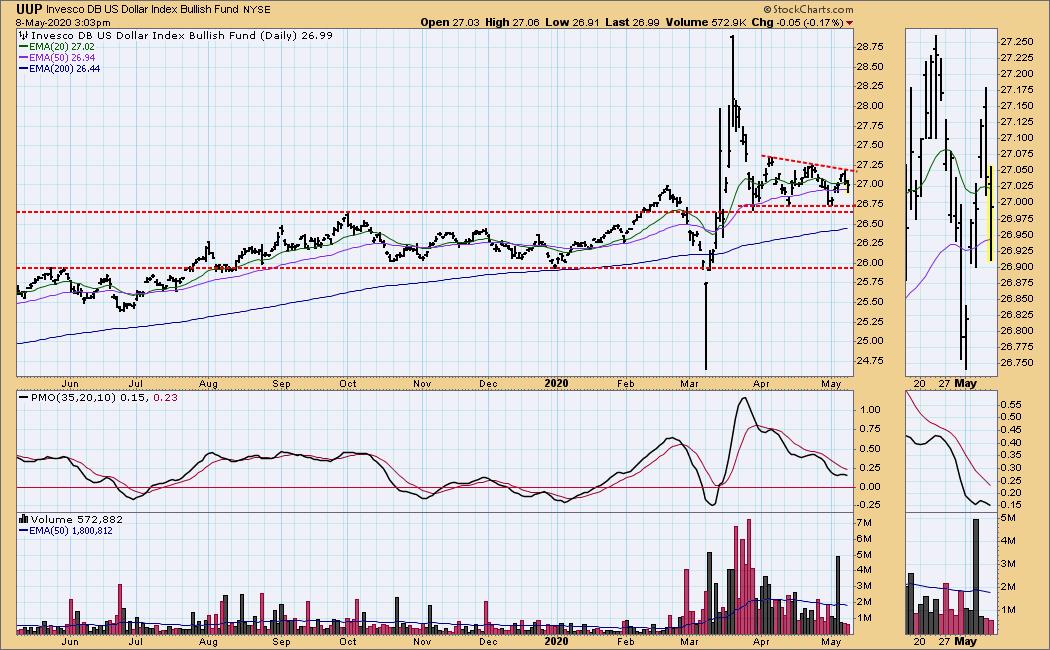The height and width of the screenshot is (650, 1050).
Task: Click the 28.50 price axis label
Action: (x=869, y=66)
